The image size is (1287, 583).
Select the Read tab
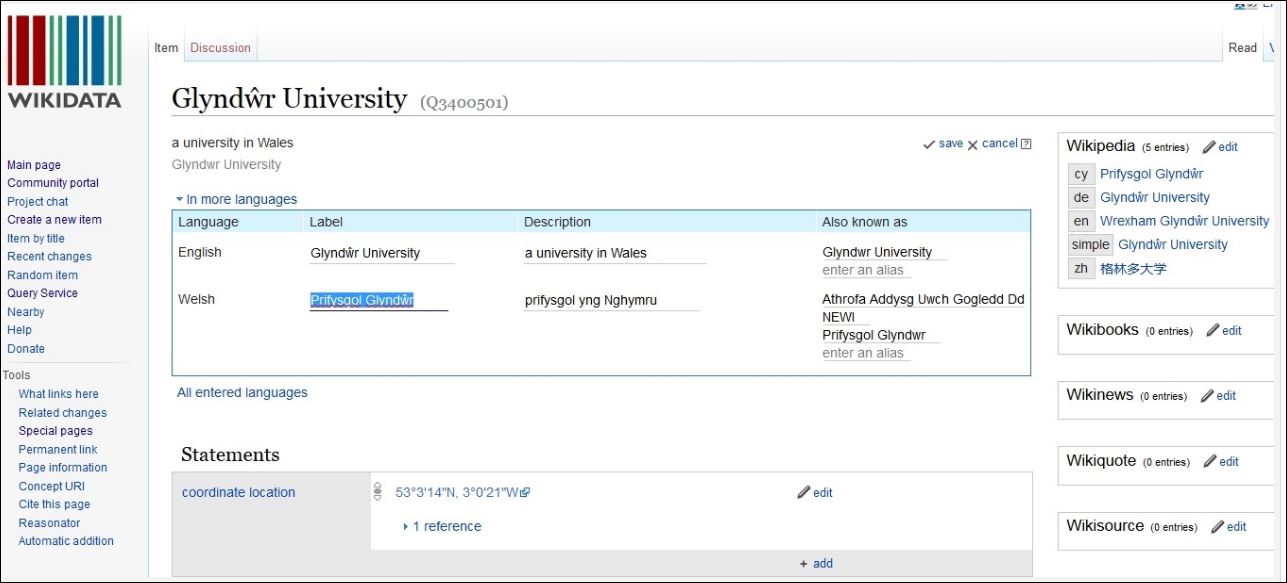[1243, 47]
